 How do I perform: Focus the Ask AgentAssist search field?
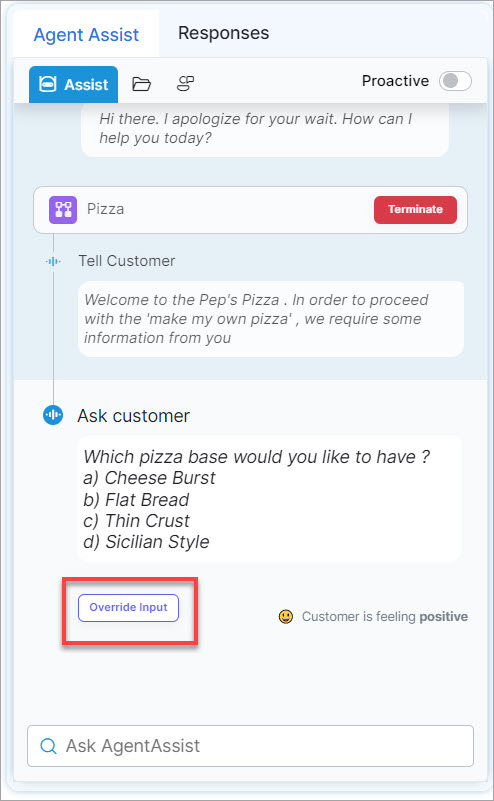(x=250, y=746)
